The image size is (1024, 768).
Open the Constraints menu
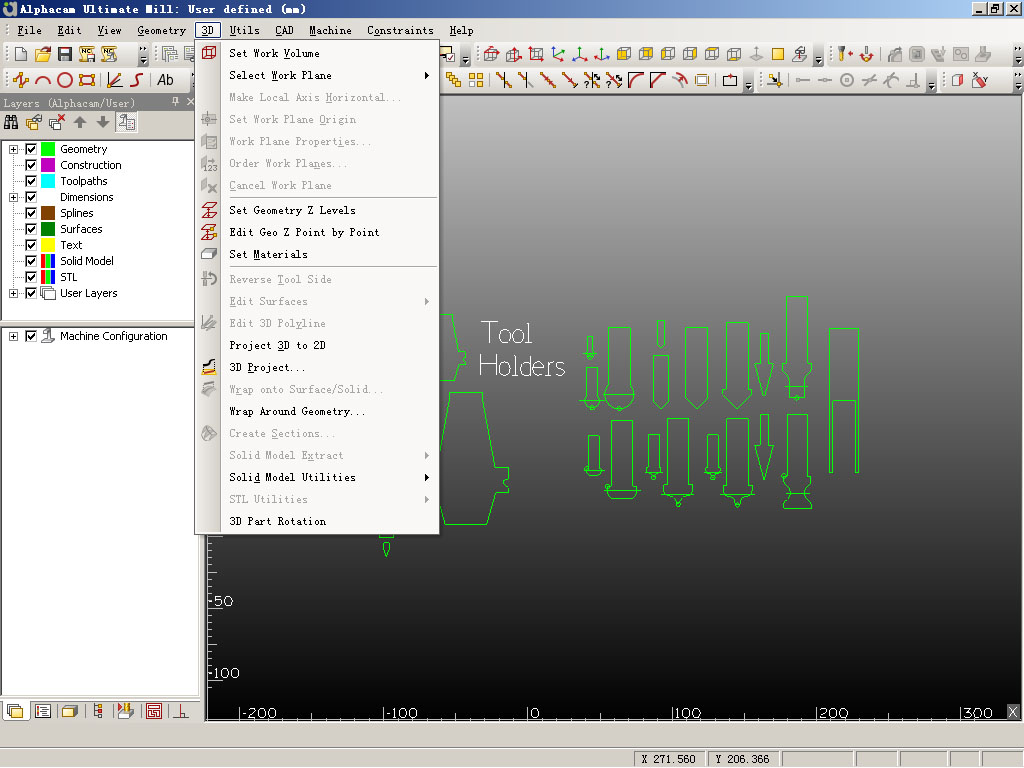point(400,30)
